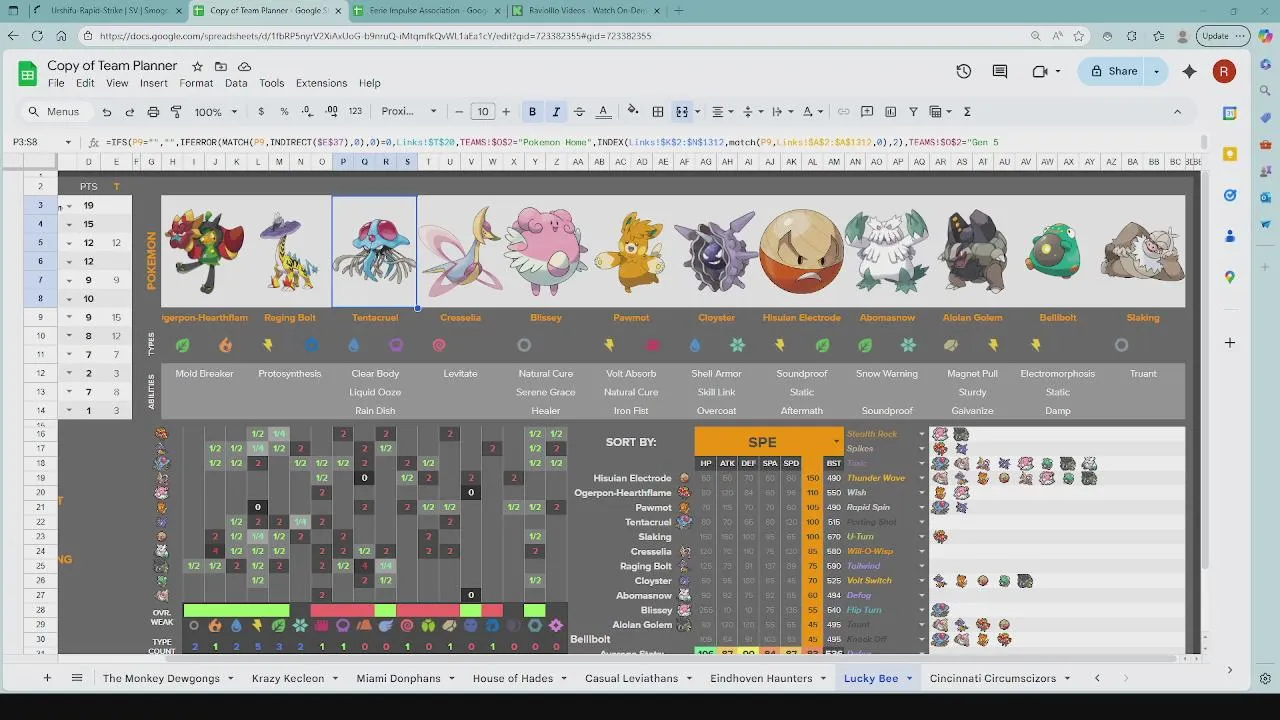Open Google Tasks side panel icon
This screenshot has height=720, width=1280.
(x=1230, y=195)
